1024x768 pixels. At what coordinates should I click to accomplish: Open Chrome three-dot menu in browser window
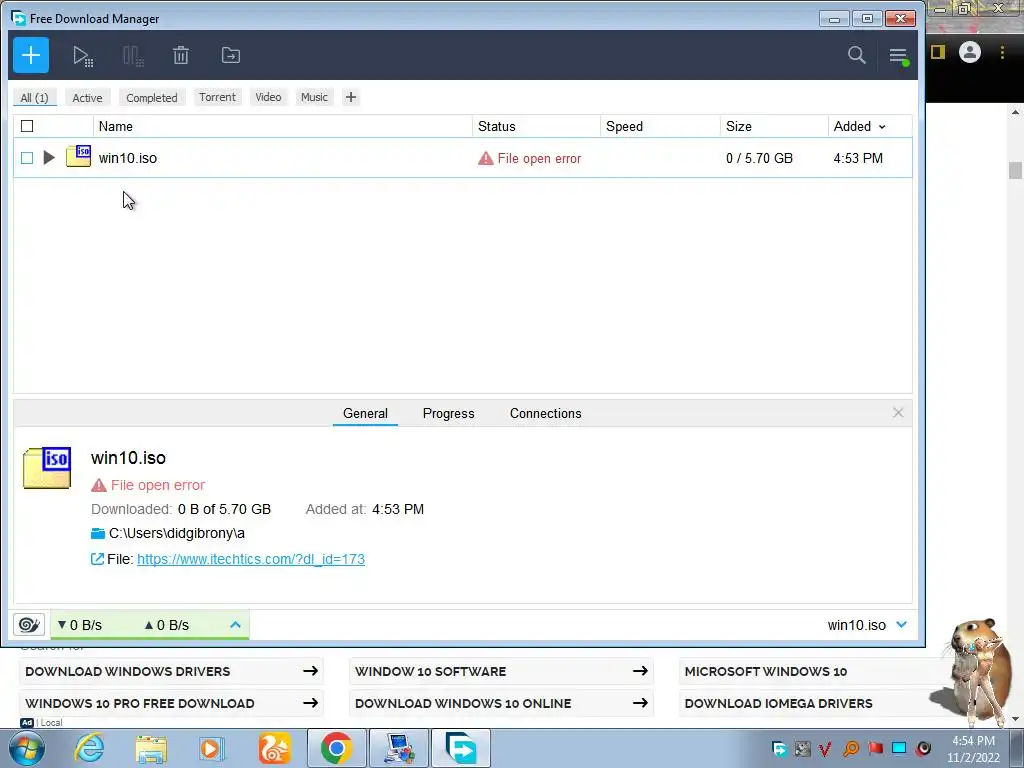coord(1002,52)
